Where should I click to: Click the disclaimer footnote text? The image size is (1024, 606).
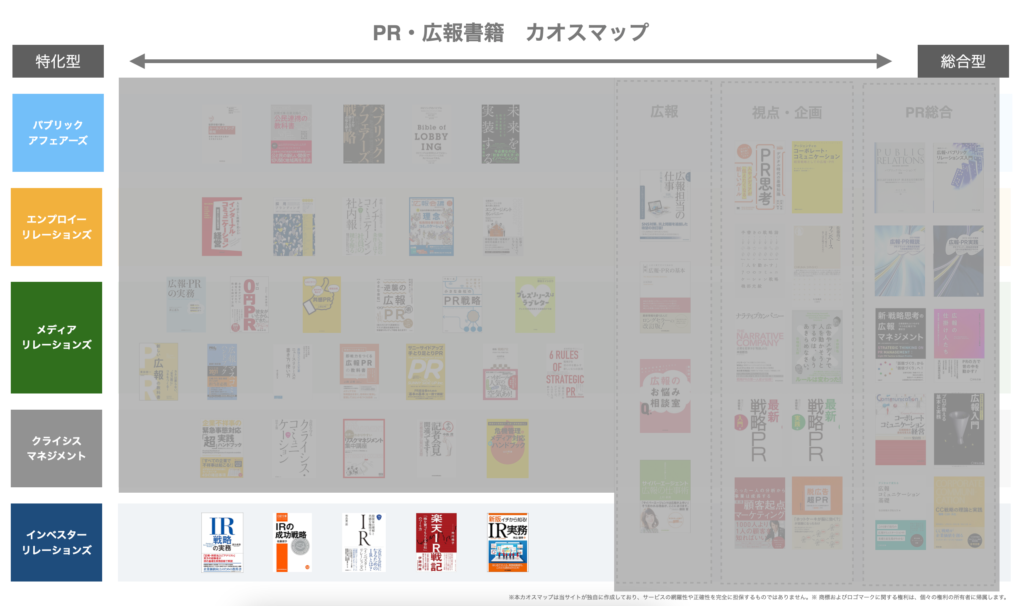pos(758,597)
